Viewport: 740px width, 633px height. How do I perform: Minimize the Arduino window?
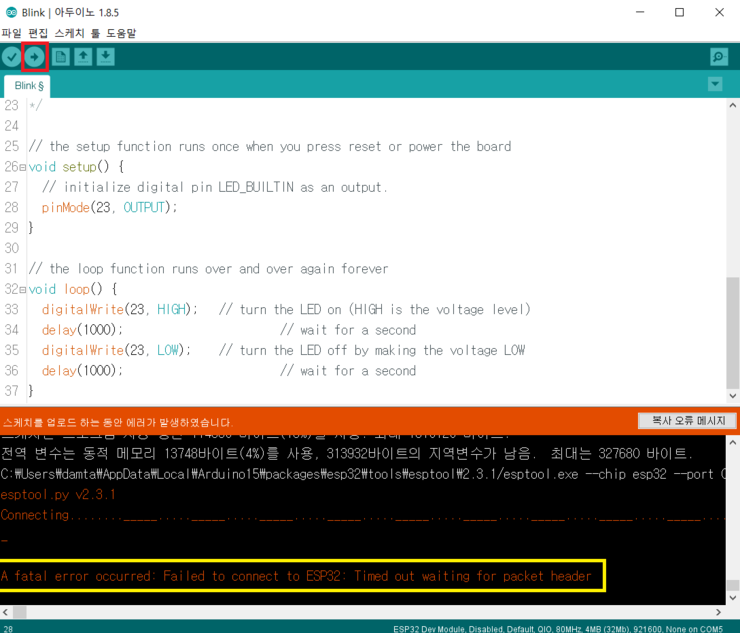point(640,12)
